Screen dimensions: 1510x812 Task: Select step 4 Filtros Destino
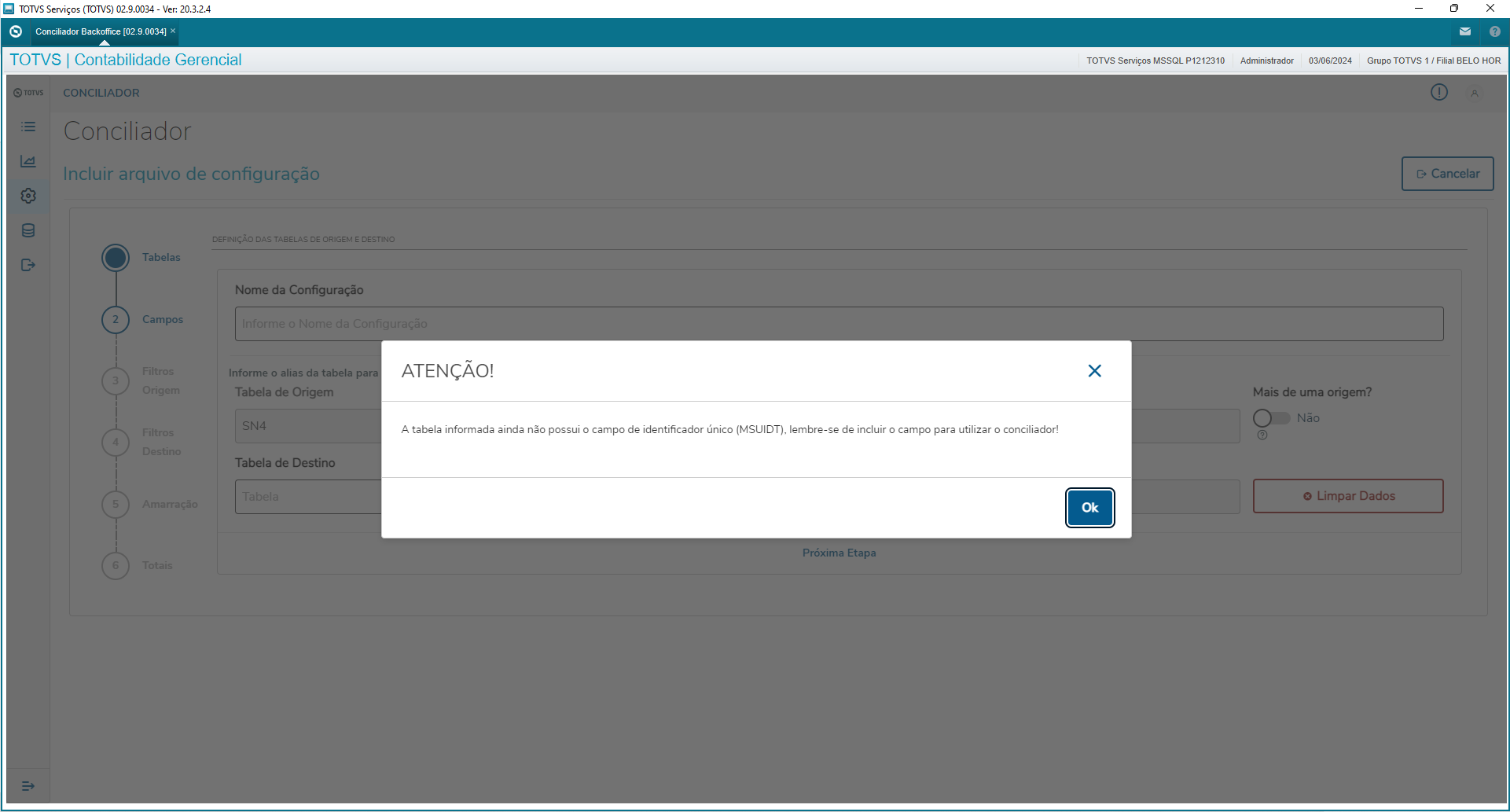(116, 443)
